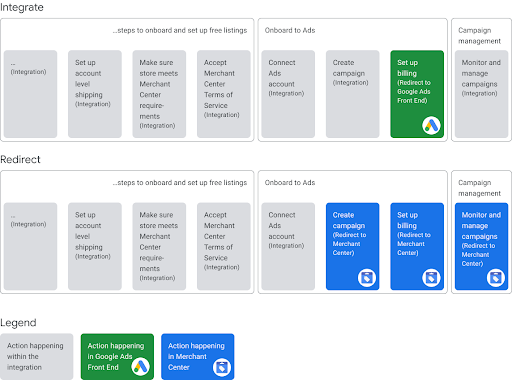Click the blue Merchant Center legend swatch
The image size is (512, 380).
(198, 357)
